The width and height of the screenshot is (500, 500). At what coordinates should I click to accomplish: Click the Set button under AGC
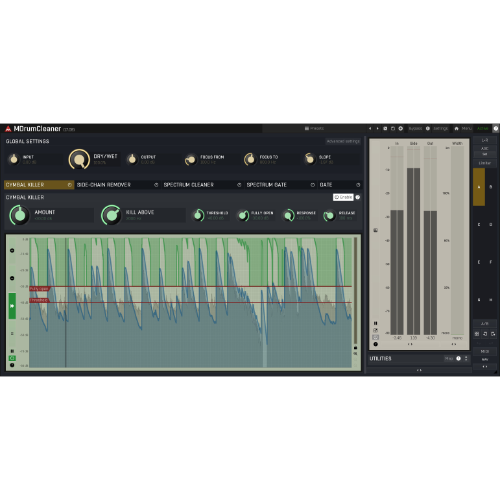(485, 154)
